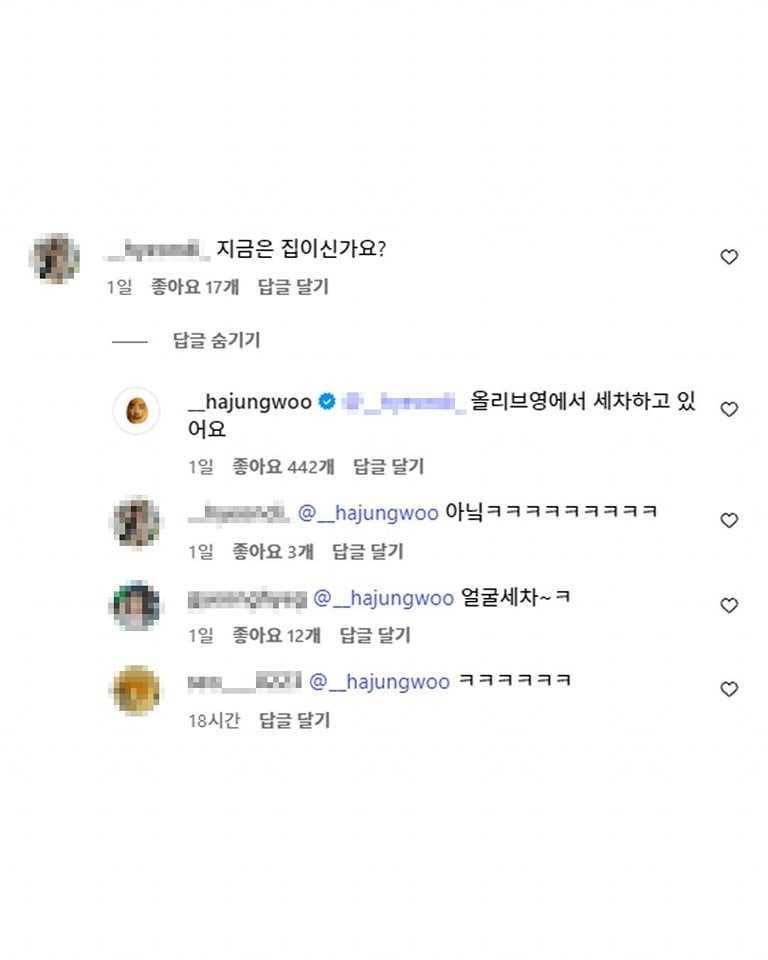
Task: Click '답글 달기' under the '지금은 집이신가요?' comment
Action: coord(293,287)
